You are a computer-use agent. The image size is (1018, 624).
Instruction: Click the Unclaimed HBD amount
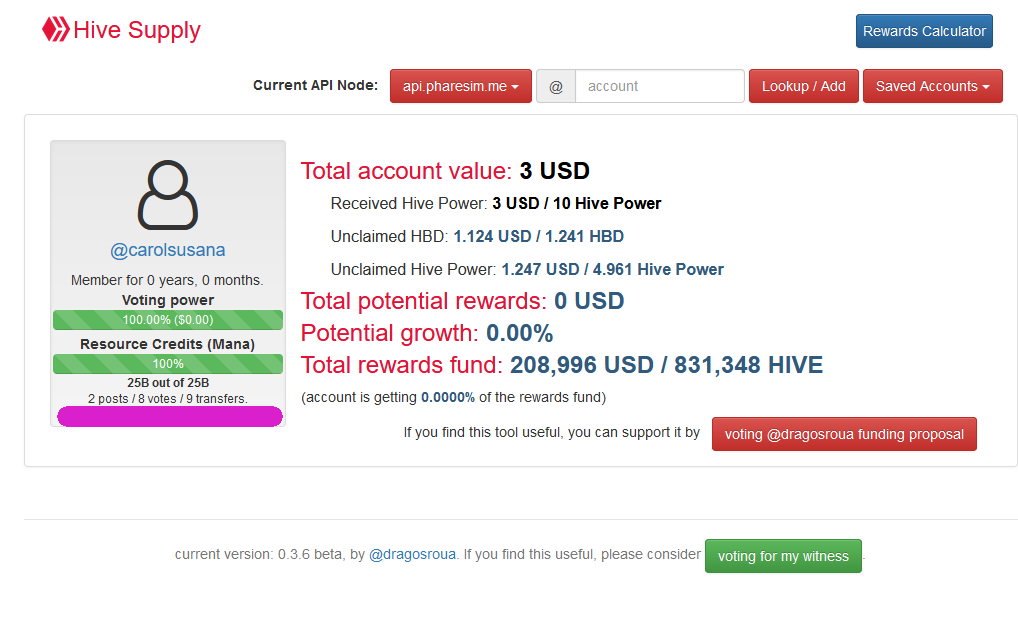pyautogui.click(x=538, y=236)
